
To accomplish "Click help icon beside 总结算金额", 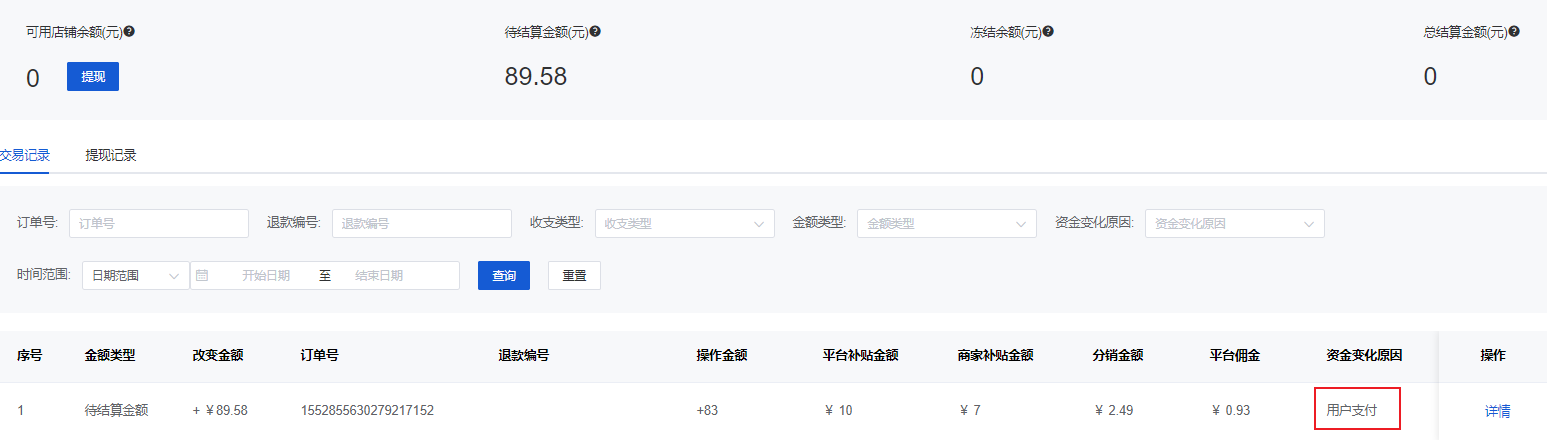I will point(1514,32).
